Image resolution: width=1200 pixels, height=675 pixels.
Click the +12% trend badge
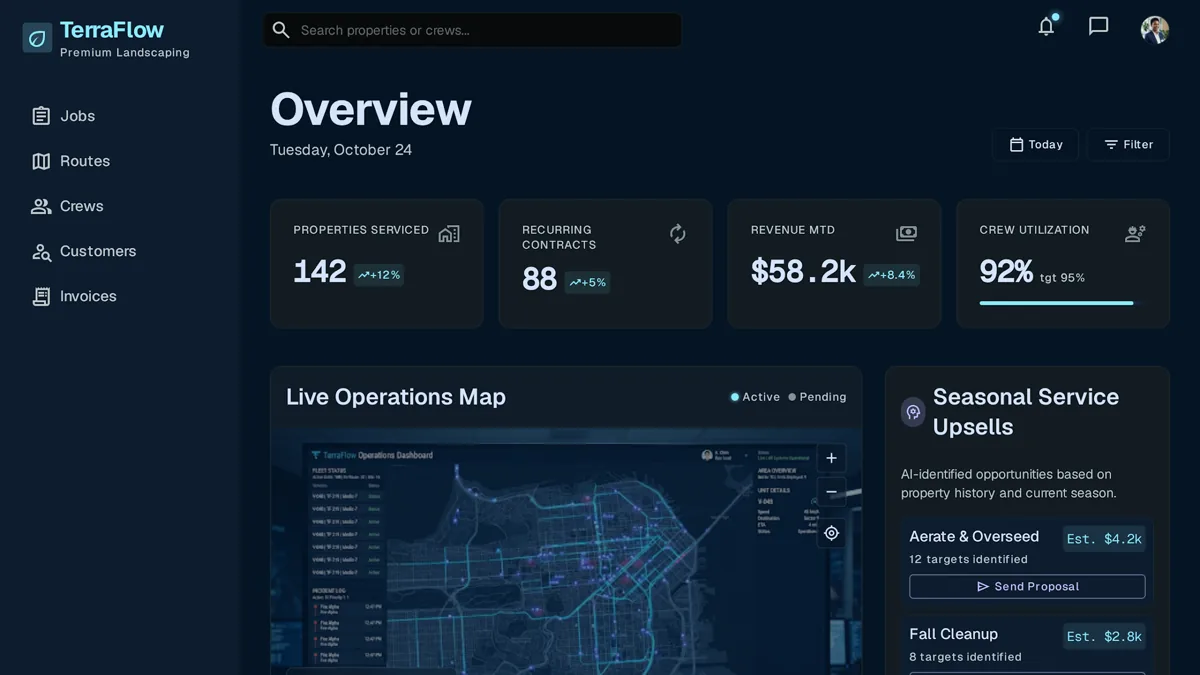click(x=379, y=275)
